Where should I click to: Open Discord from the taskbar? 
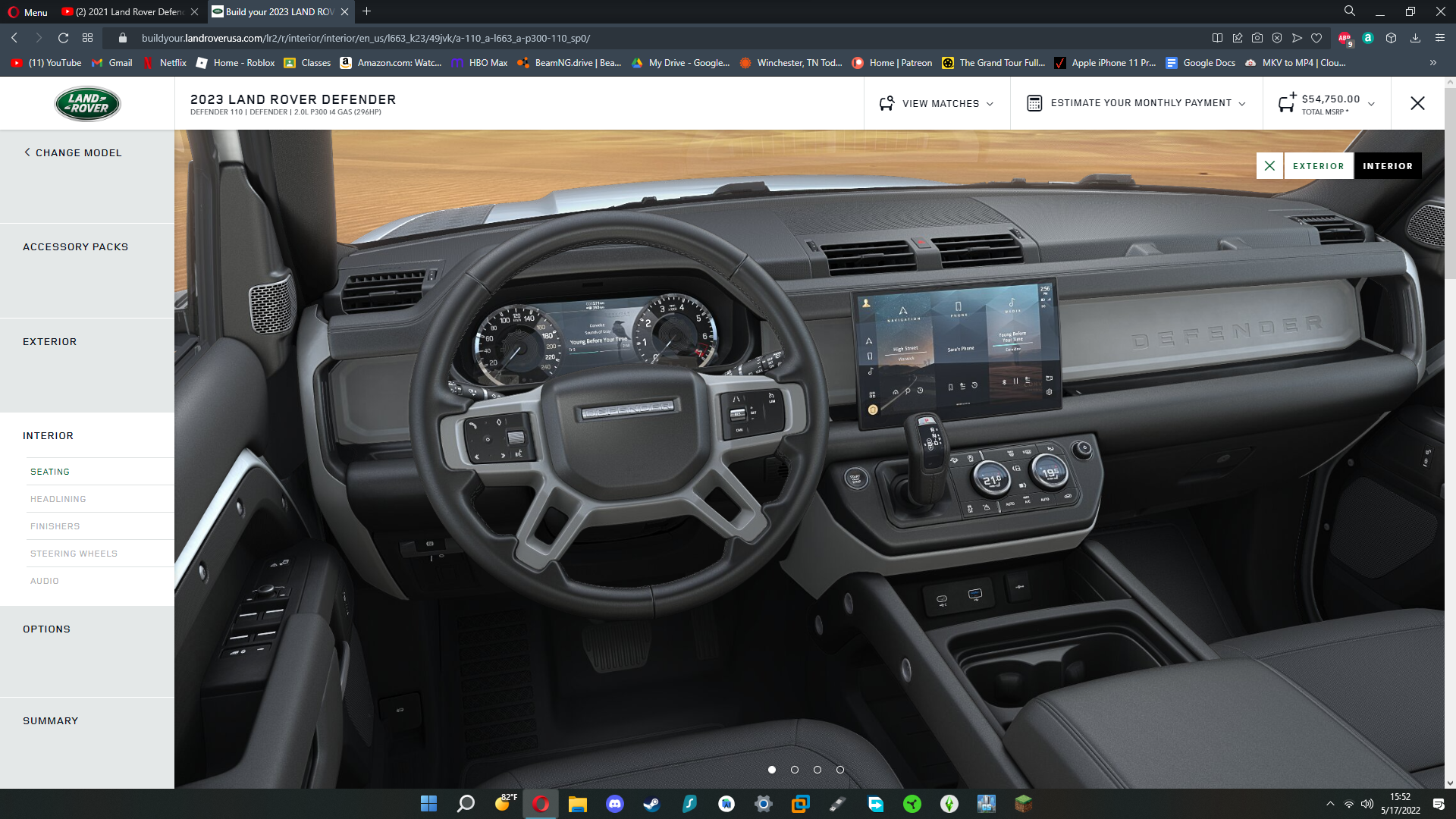coord(614,804)
